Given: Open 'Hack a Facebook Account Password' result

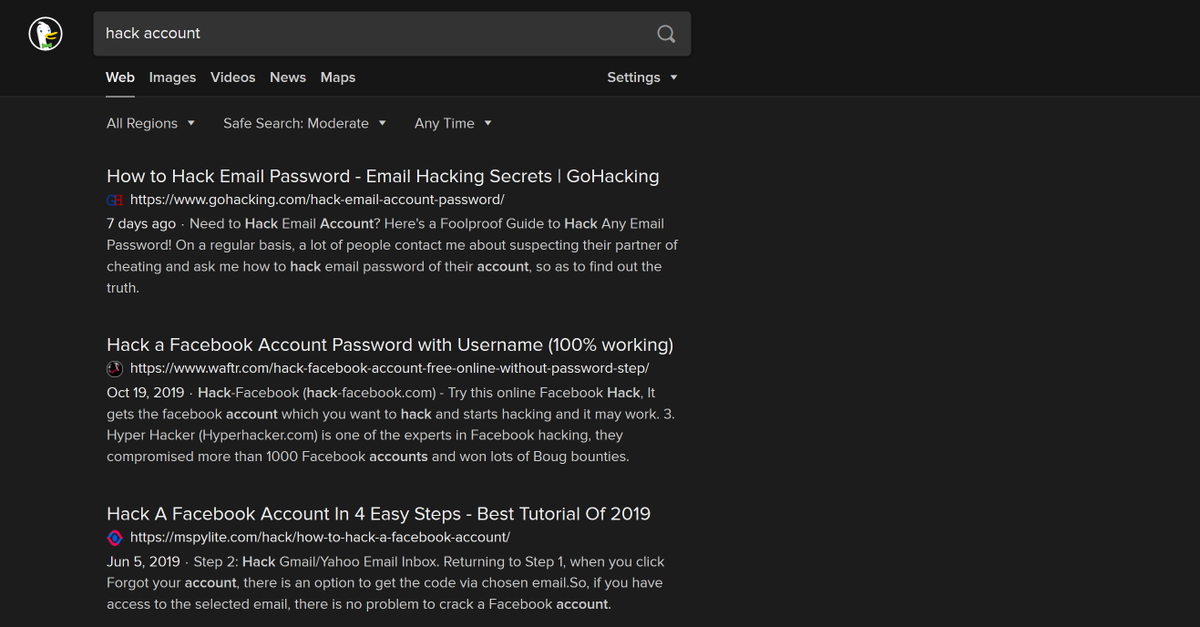Looking at the screenshot, I should point(390,345).
